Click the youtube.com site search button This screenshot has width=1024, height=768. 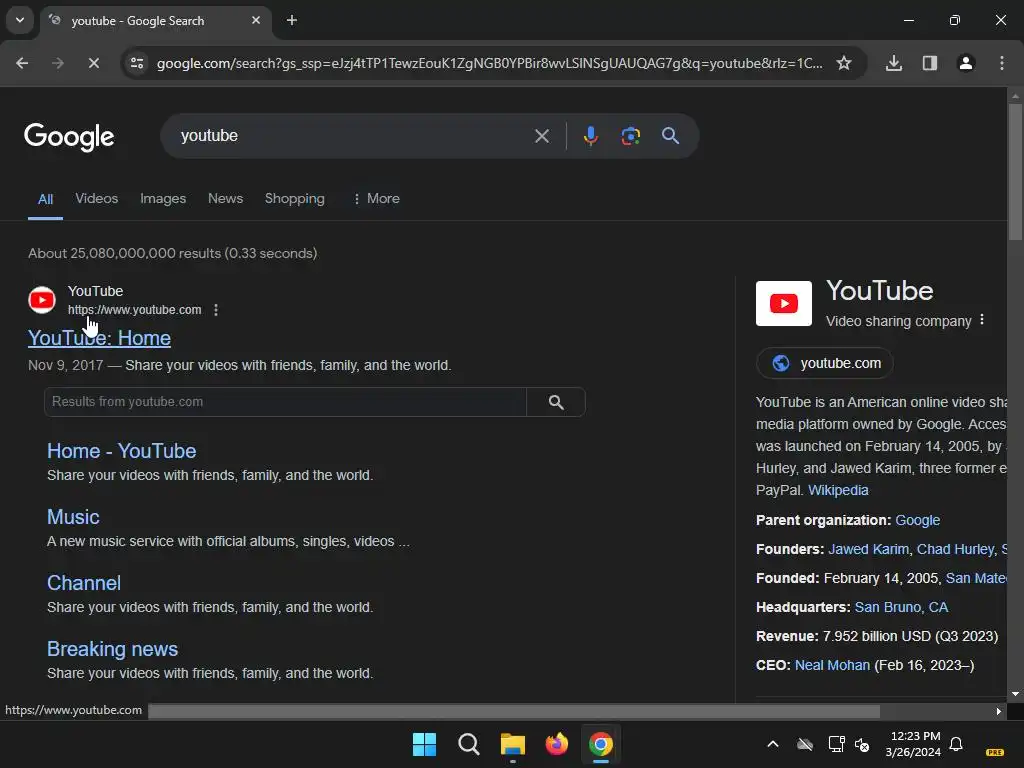[556, 402]
